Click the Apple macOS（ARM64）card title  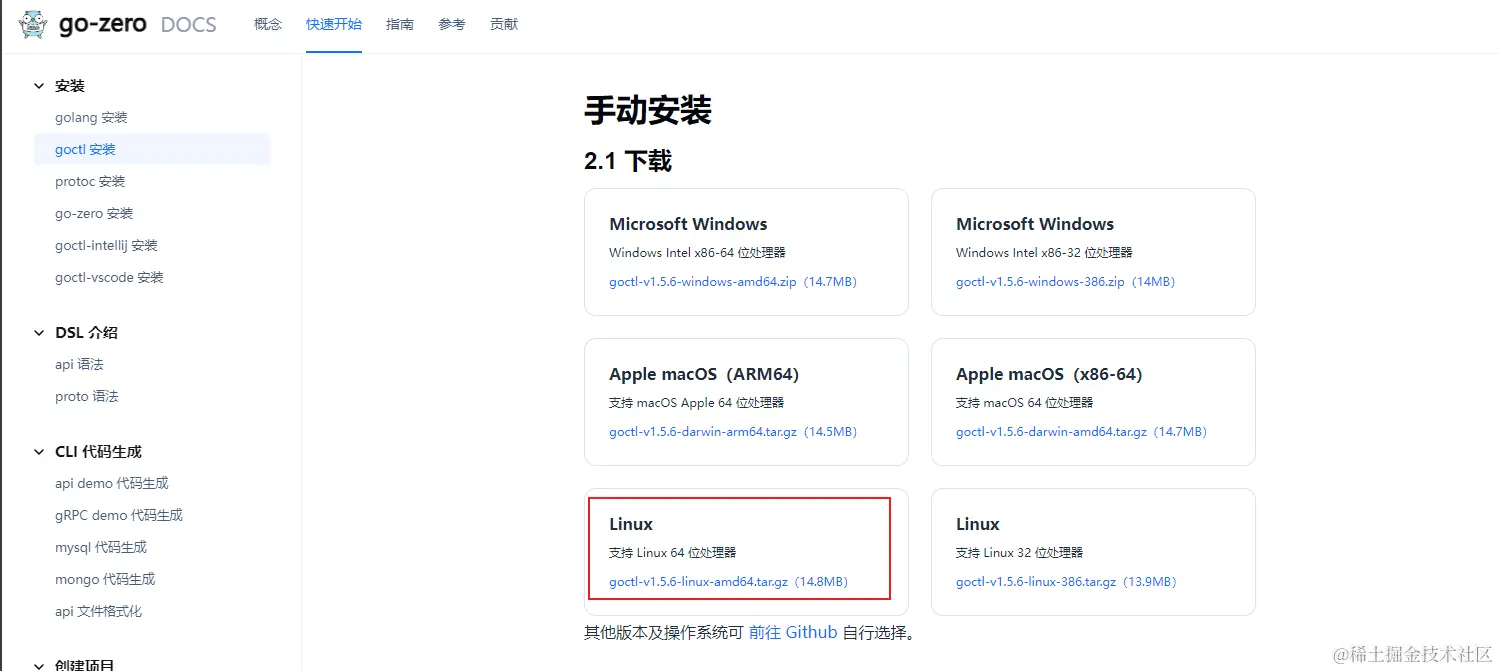point(704,374)
